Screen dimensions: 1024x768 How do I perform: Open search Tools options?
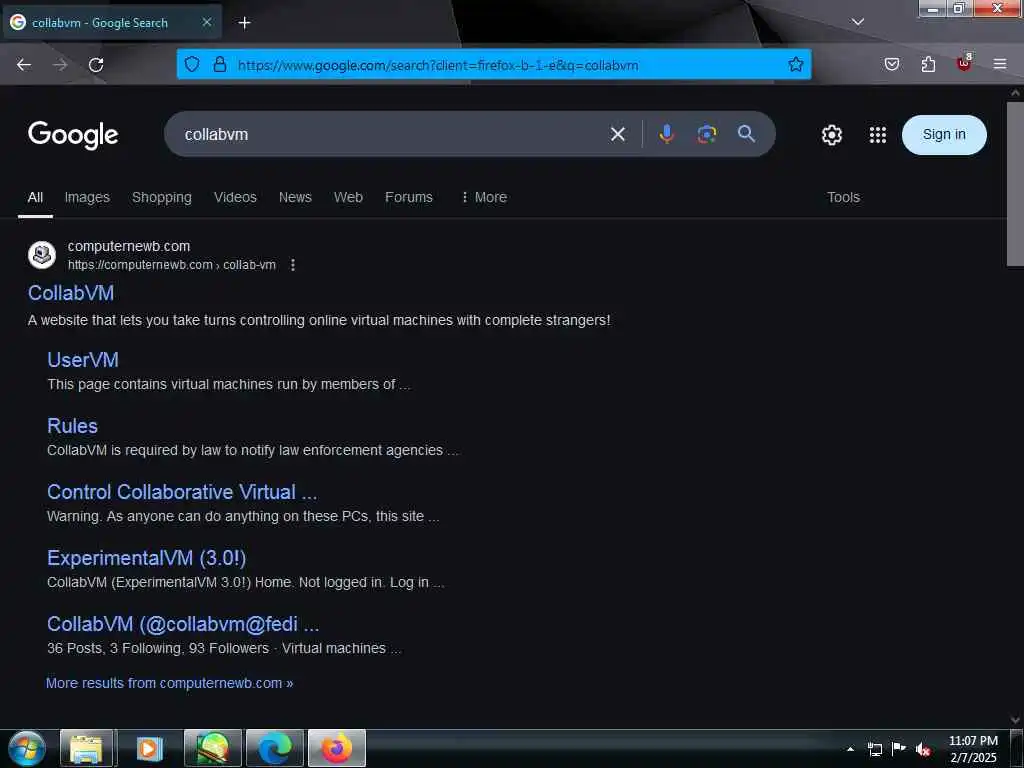pos(843,197)
